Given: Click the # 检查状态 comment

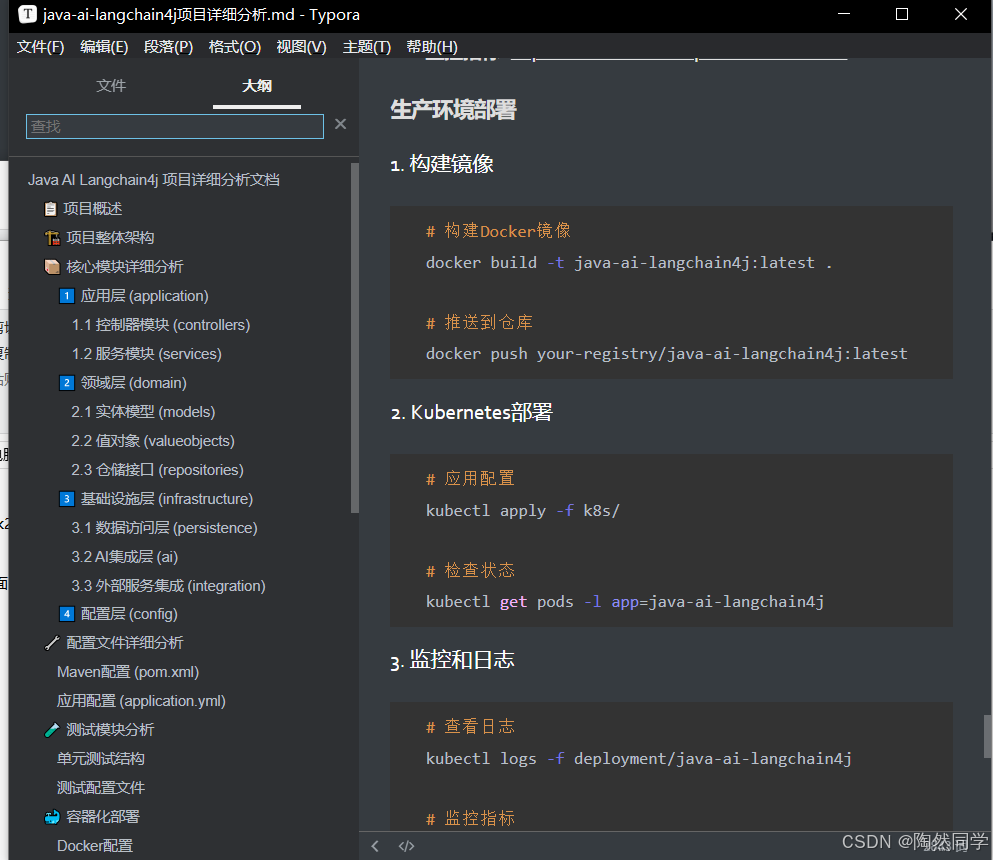Looking at the screenshot, I should coord(470,571).
